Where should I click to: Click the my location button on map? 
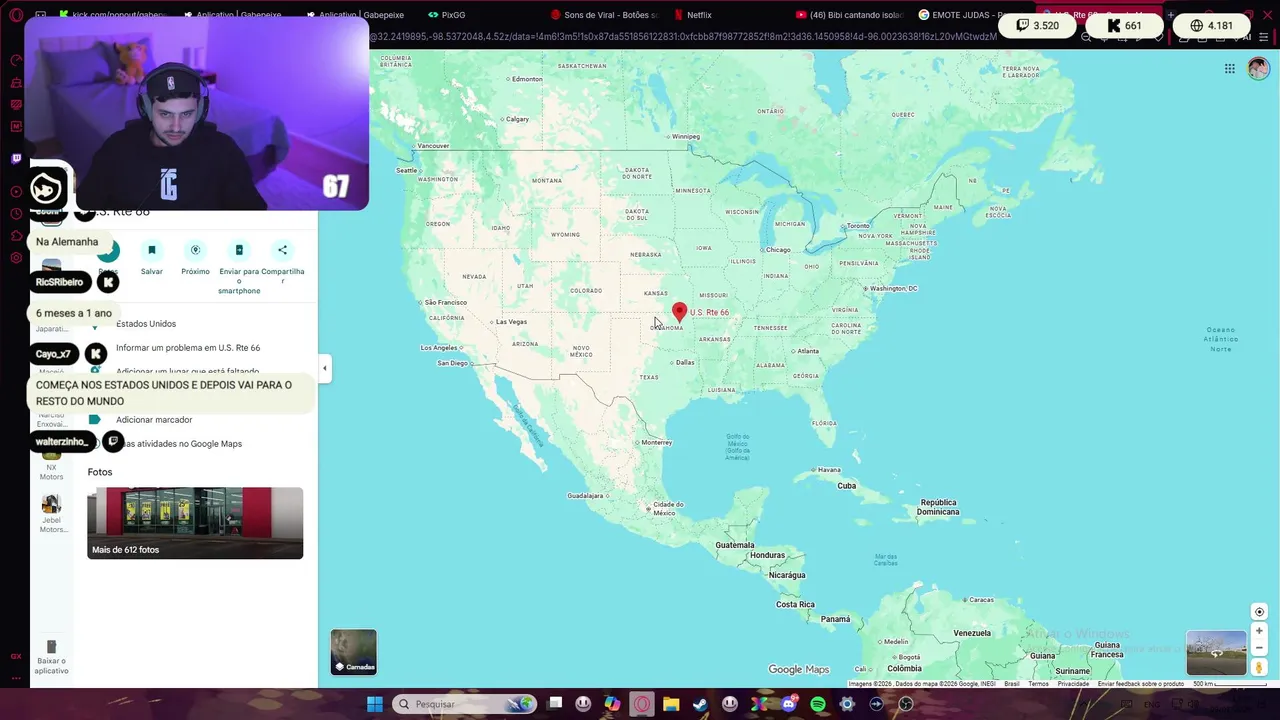(1259, 612)
